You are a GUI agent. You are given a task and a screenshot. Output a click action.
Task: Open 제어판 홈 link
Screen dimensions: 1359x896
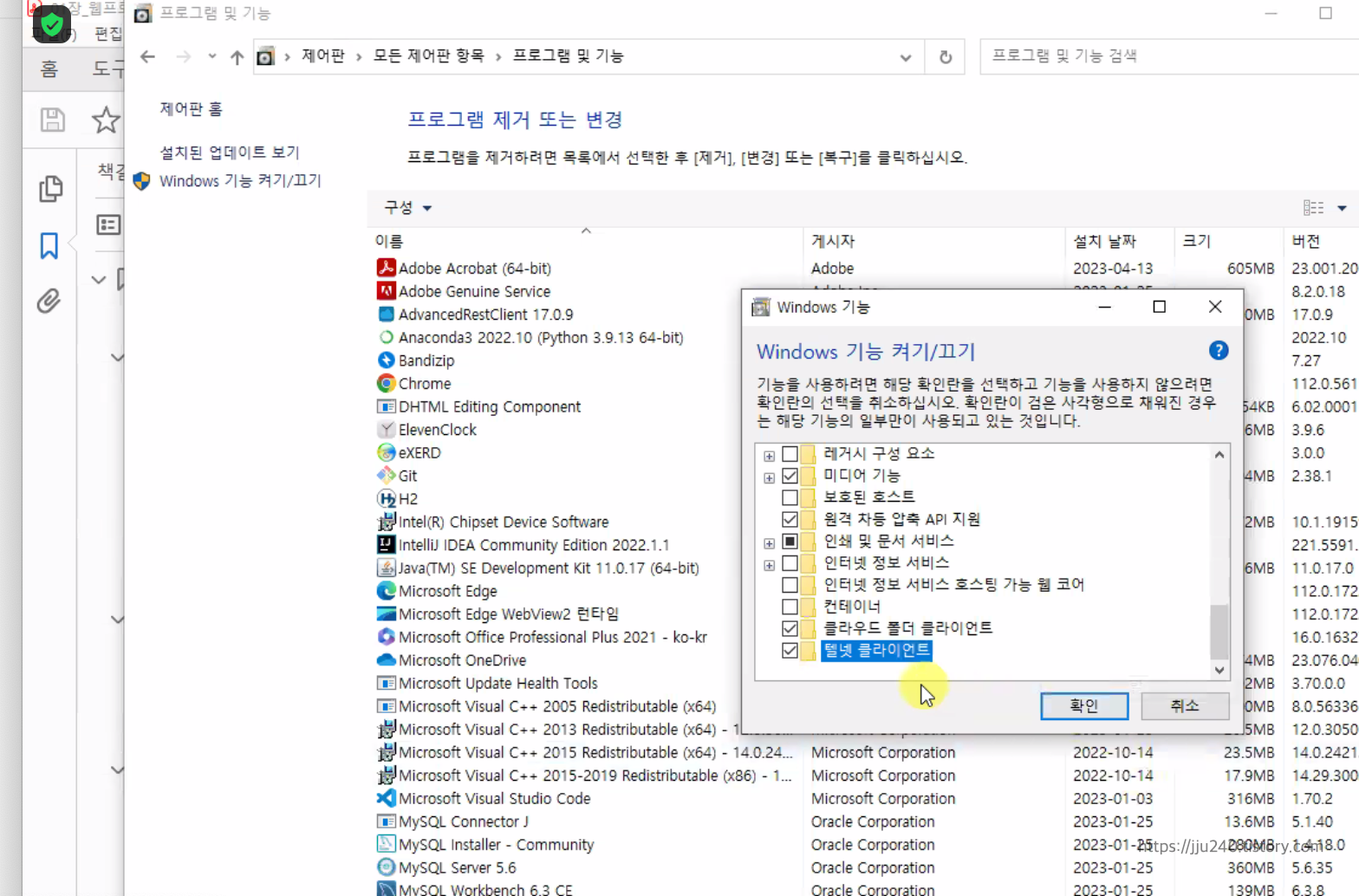[x=191, y=109]
